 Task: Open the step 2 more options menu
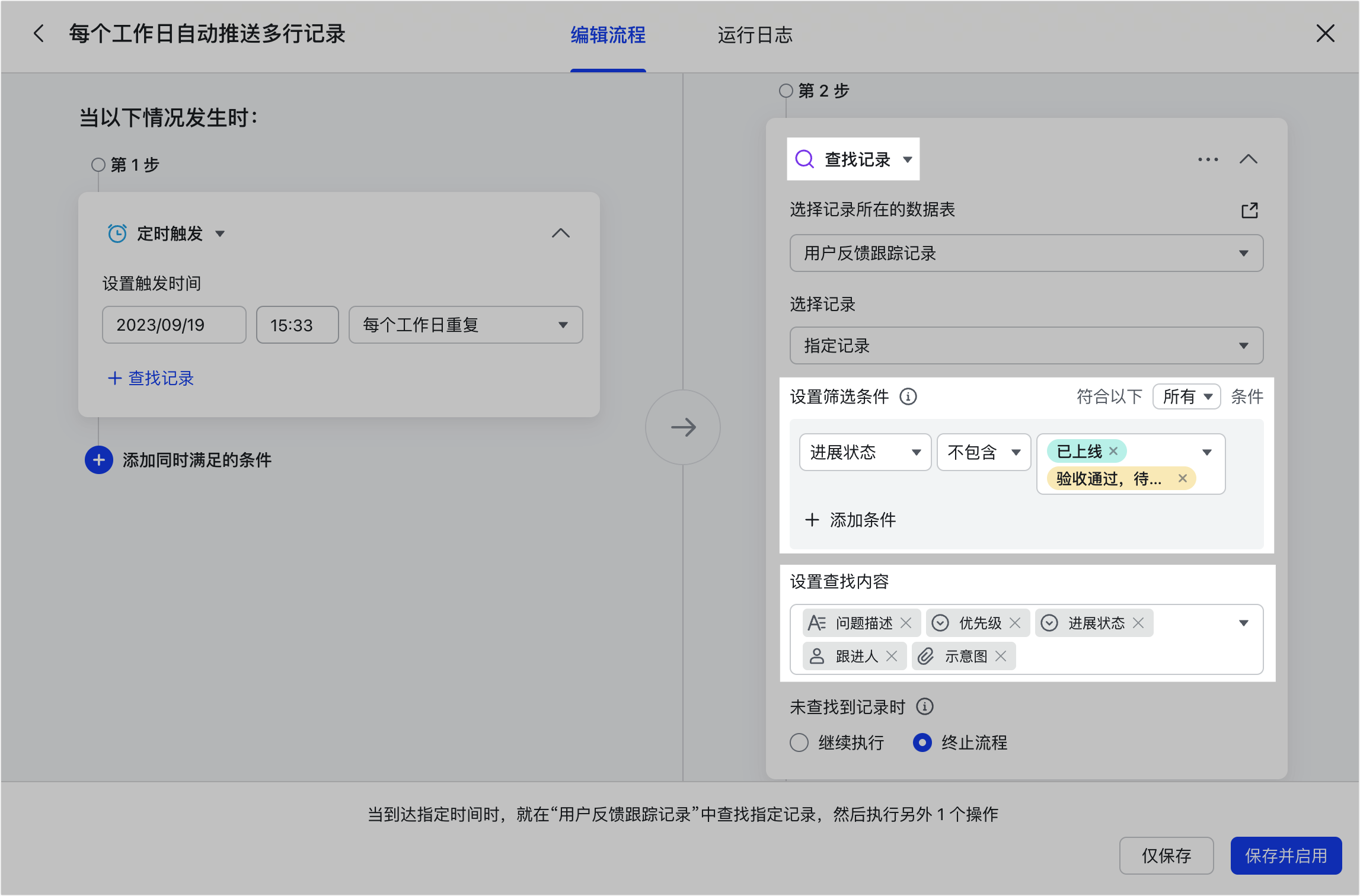[x=1208, y=159]
